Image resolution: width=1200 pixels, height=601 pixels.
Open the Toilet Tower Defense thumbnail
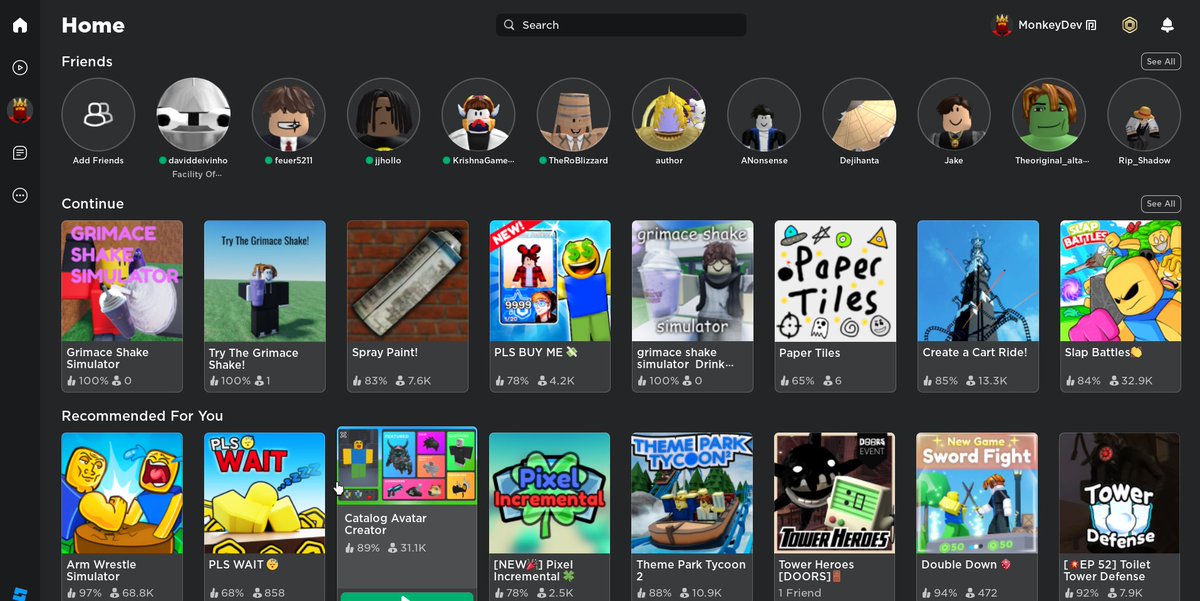click(x=1121, y=493)
